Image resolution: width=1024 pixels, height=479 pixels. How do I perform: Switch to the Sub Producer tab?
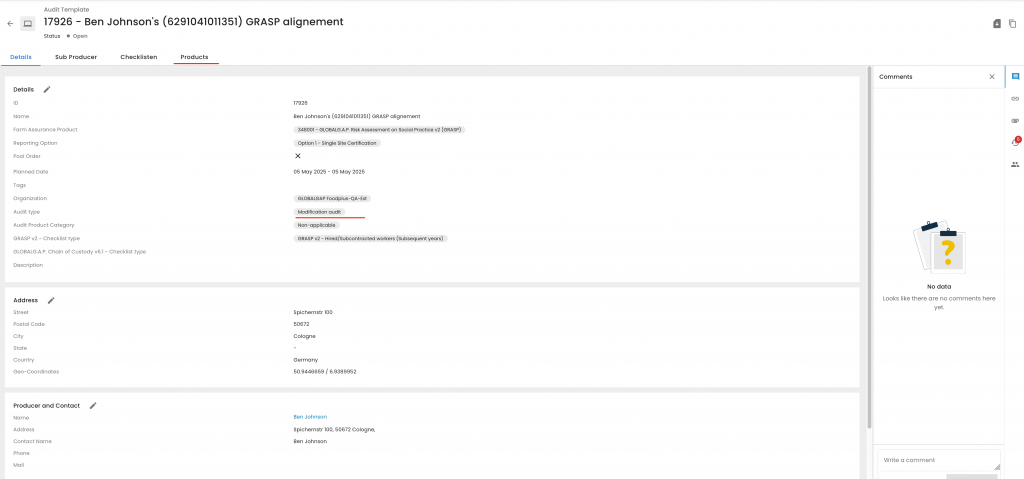[76, 57]
